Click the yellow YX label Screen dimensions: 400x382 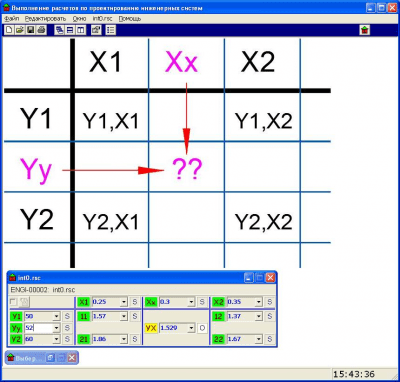pos(151,328)
